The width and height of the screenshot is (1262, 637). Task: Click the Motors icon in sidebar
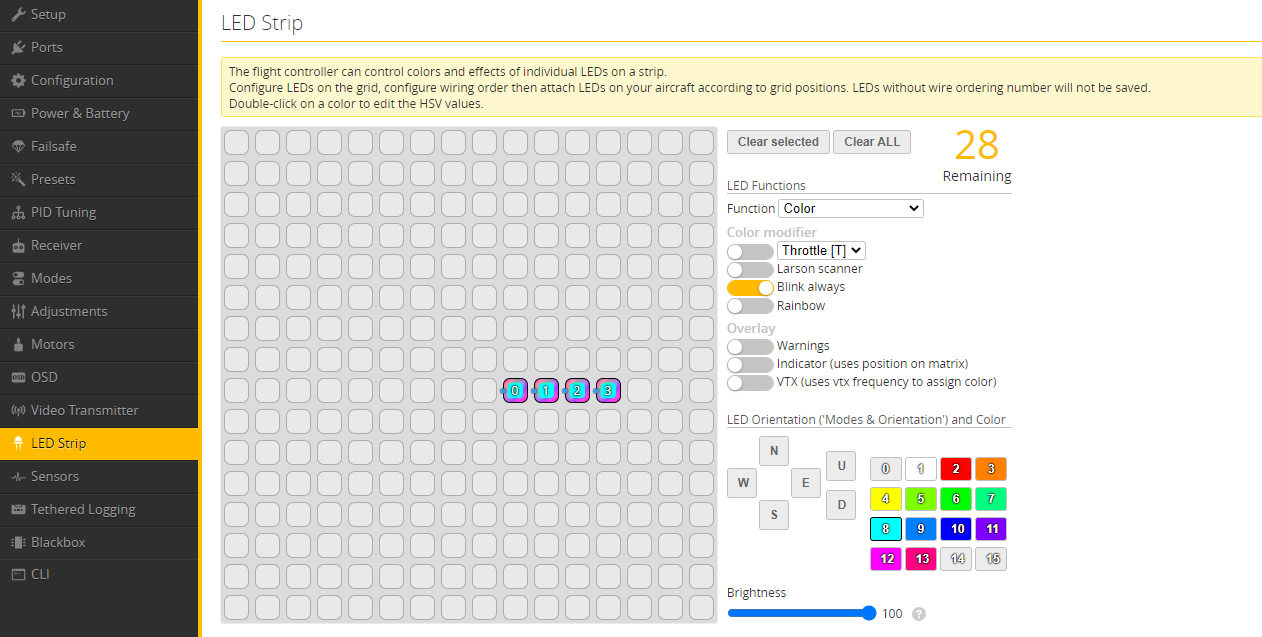point(18,344)
